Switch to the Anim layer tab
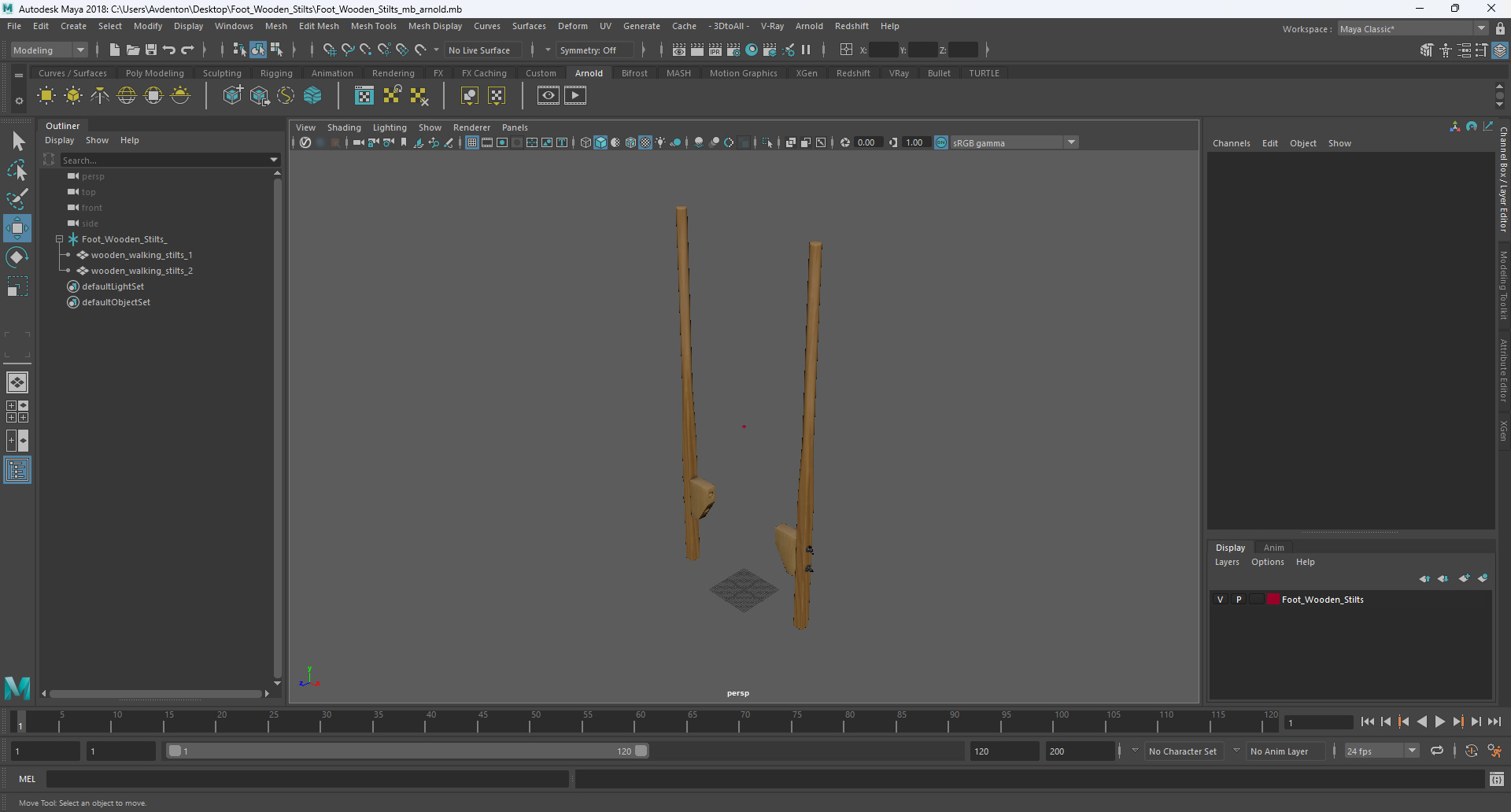 [x=1273, y=548]
